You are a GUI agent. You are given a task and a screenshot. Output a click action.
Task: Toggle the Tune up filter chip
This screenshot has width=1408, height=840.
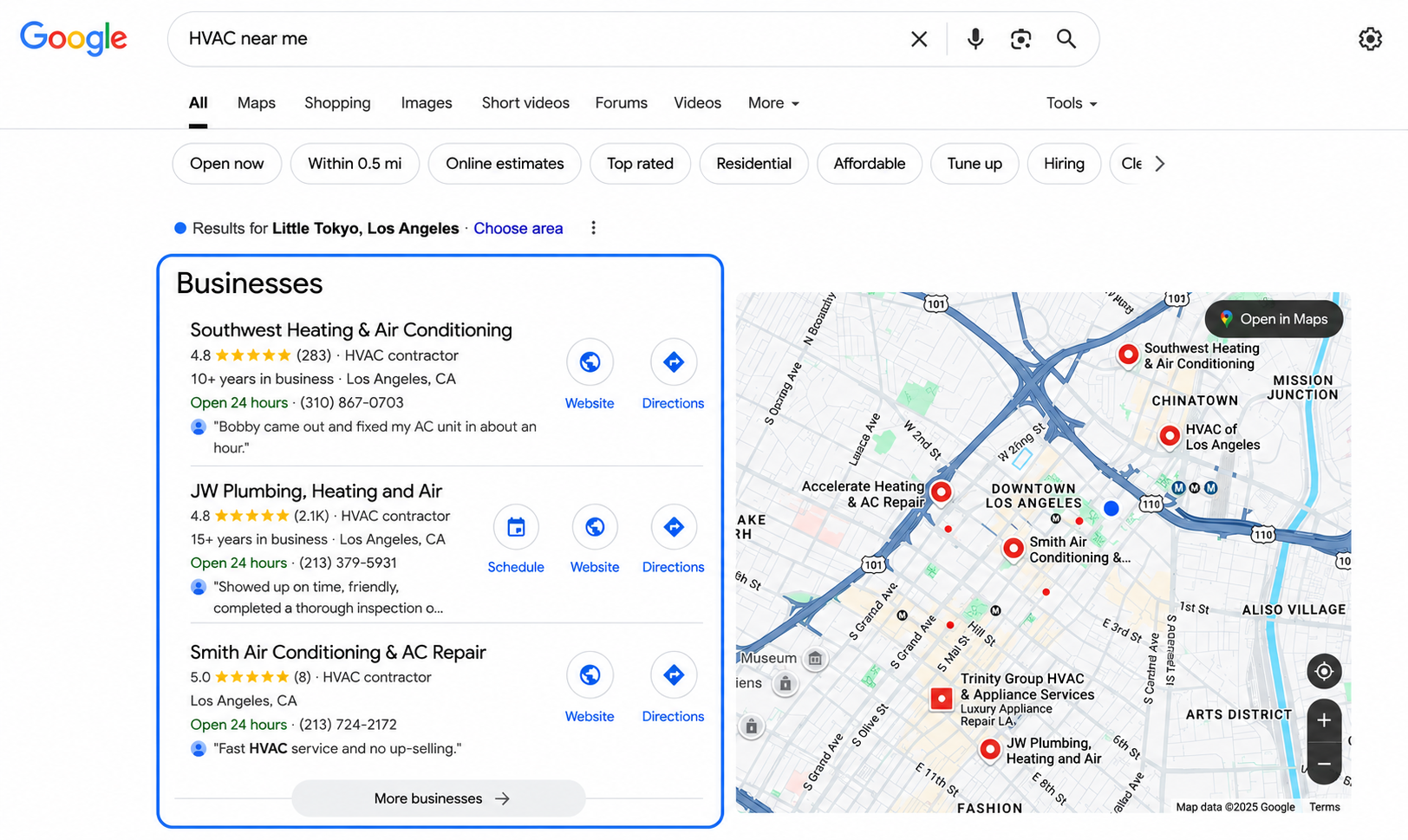coord(975,164)
